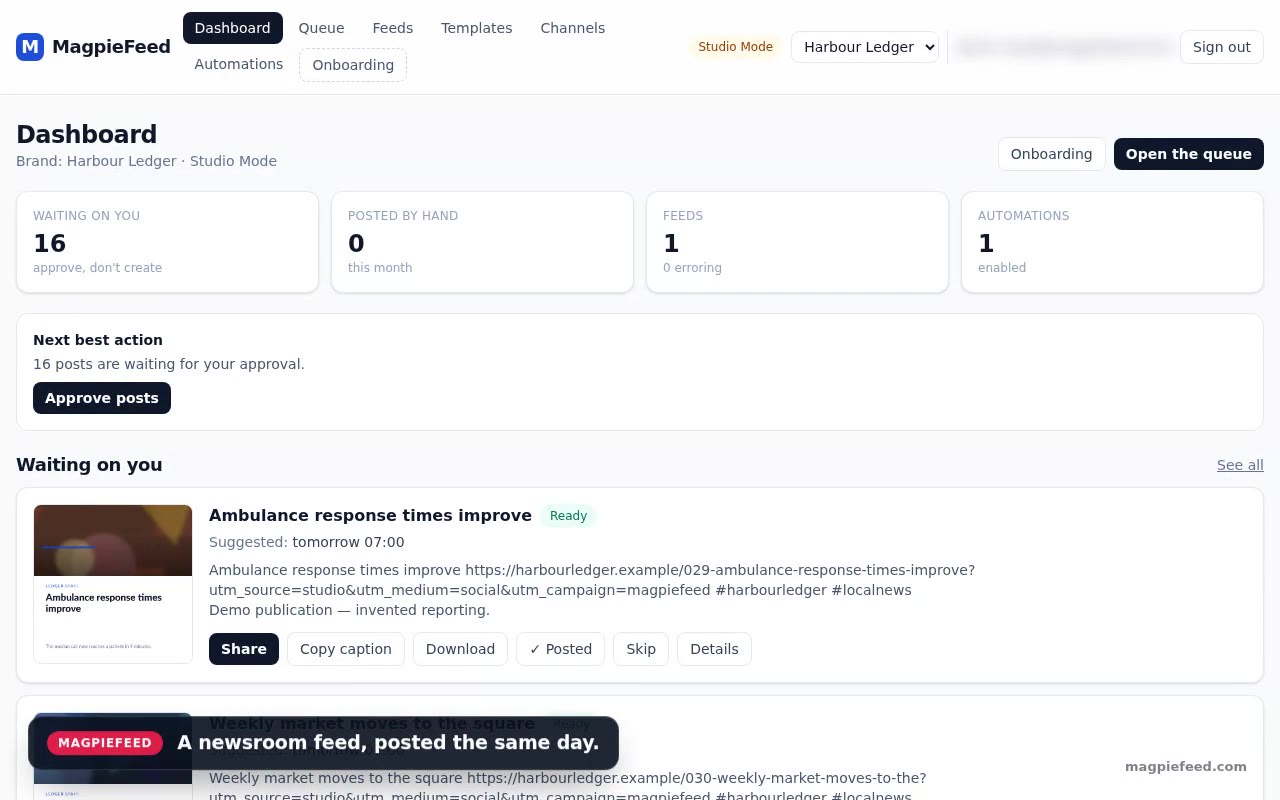Click the Ambulance response times improve title
The height and width of the screenshot is (800, 1280).
(370, 515)
